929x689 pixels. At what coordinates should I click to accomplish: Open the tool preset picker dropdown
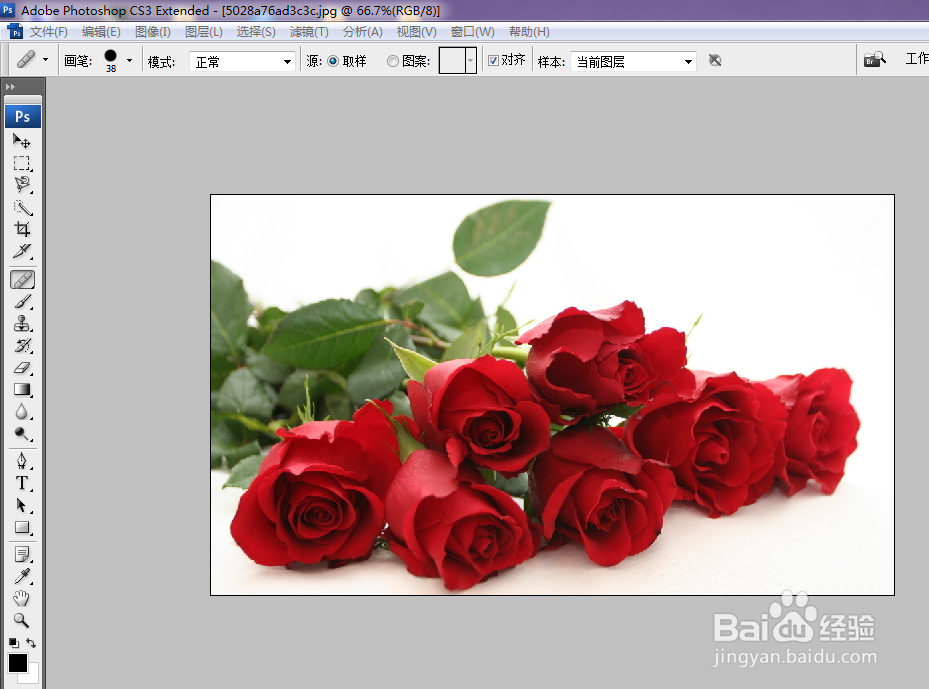(x=45, y=60)
